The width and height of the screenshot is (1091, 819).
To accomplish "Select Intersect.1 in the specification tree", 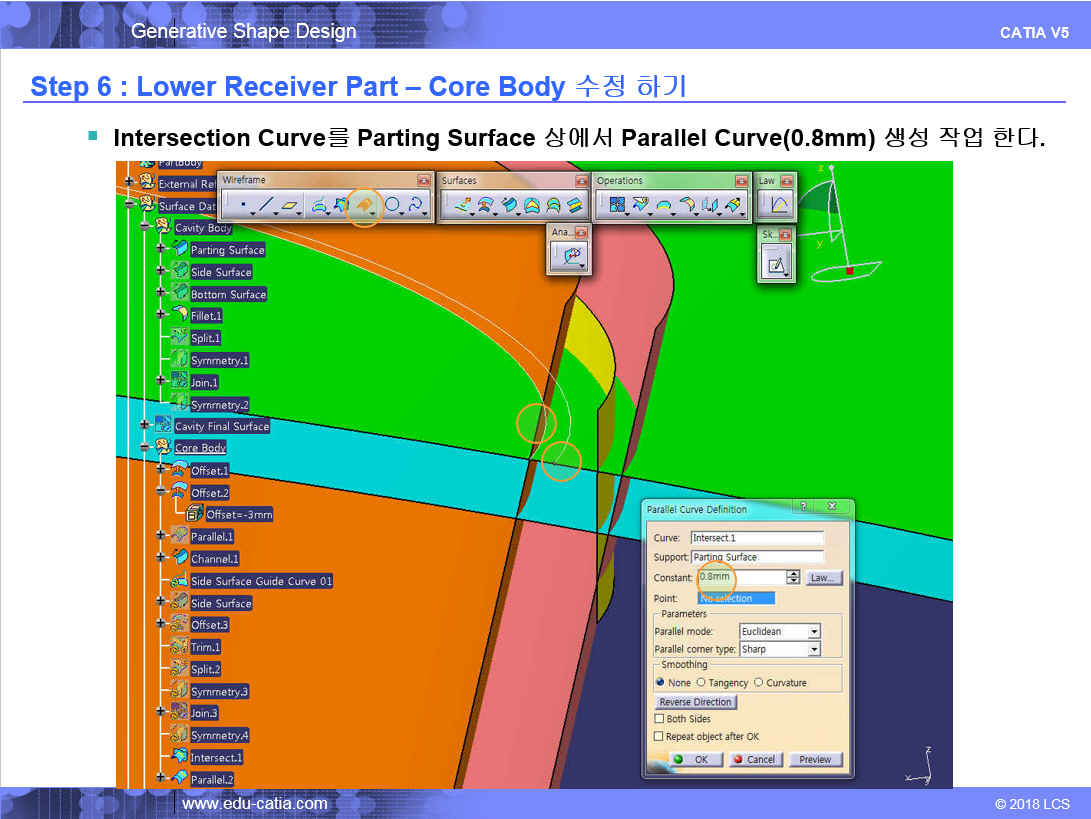I will coord(216,758).
